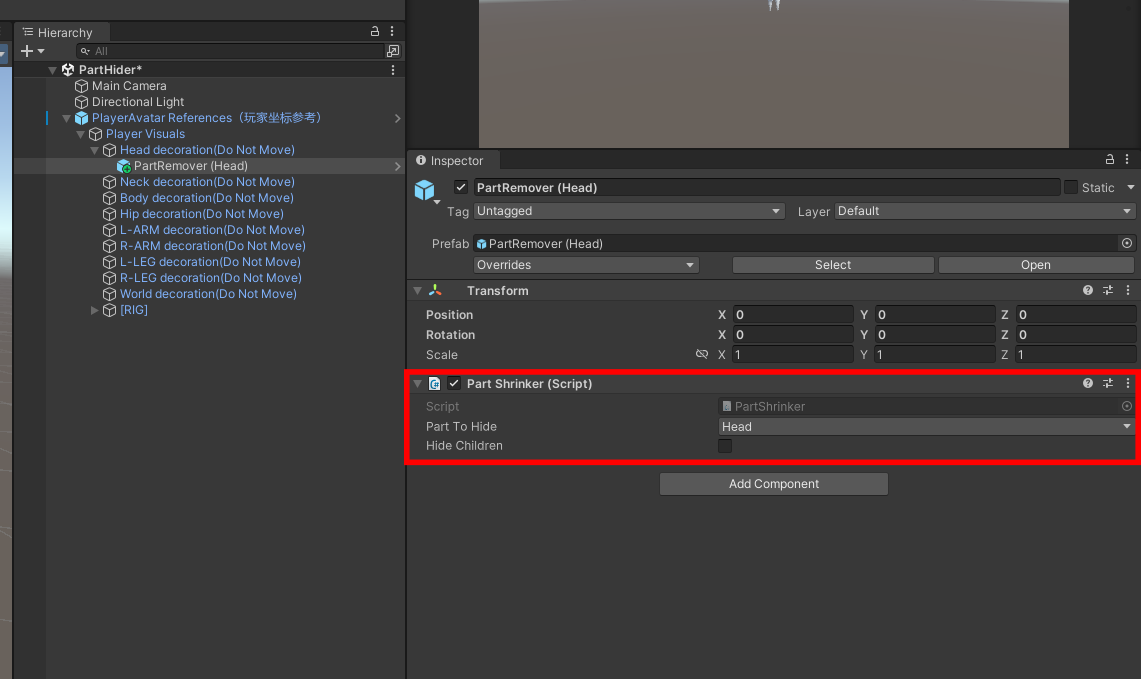Open the Transform presets icon
Image resolution: width=1141 pixels, height=679 pixels.
(1108, 290)
